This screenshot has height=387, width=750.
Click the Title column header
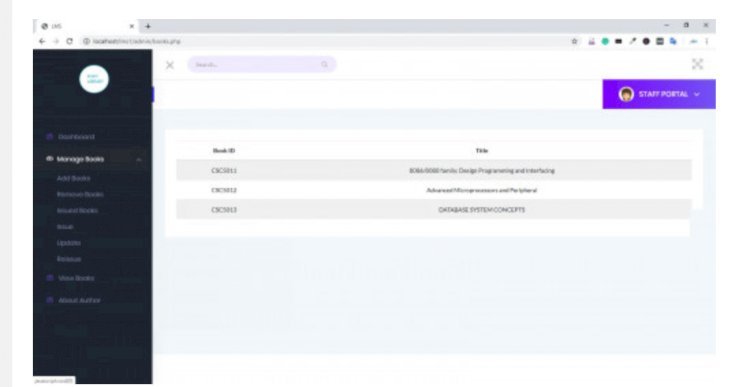coord(482,151)
